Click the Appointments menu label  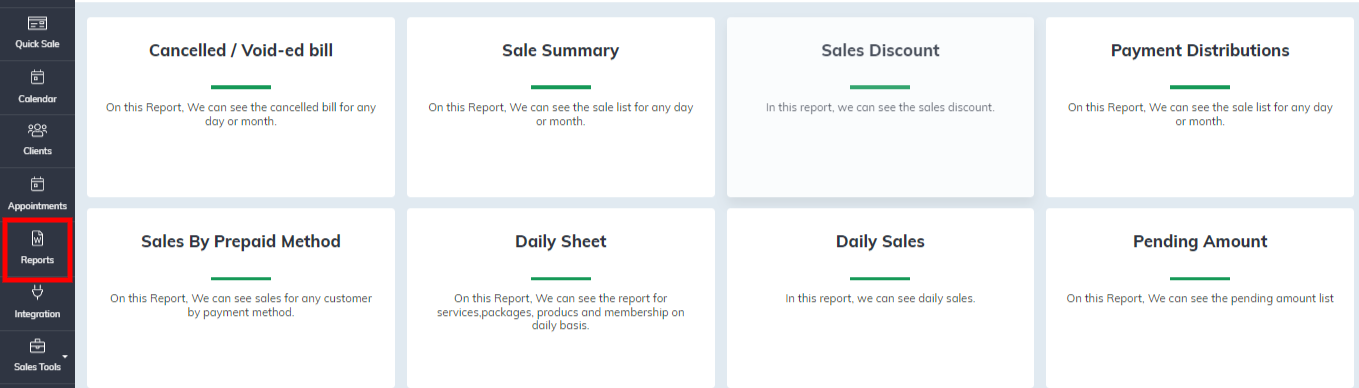click(37, 206)
